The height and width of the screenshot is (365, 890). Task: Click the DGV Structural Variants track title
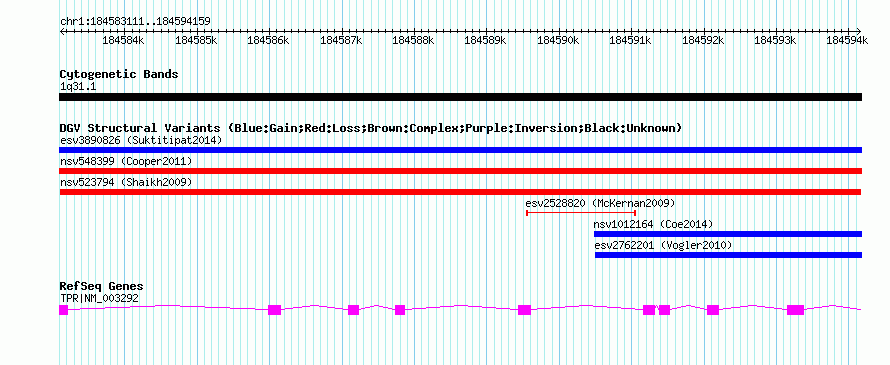tap(371, 128)
